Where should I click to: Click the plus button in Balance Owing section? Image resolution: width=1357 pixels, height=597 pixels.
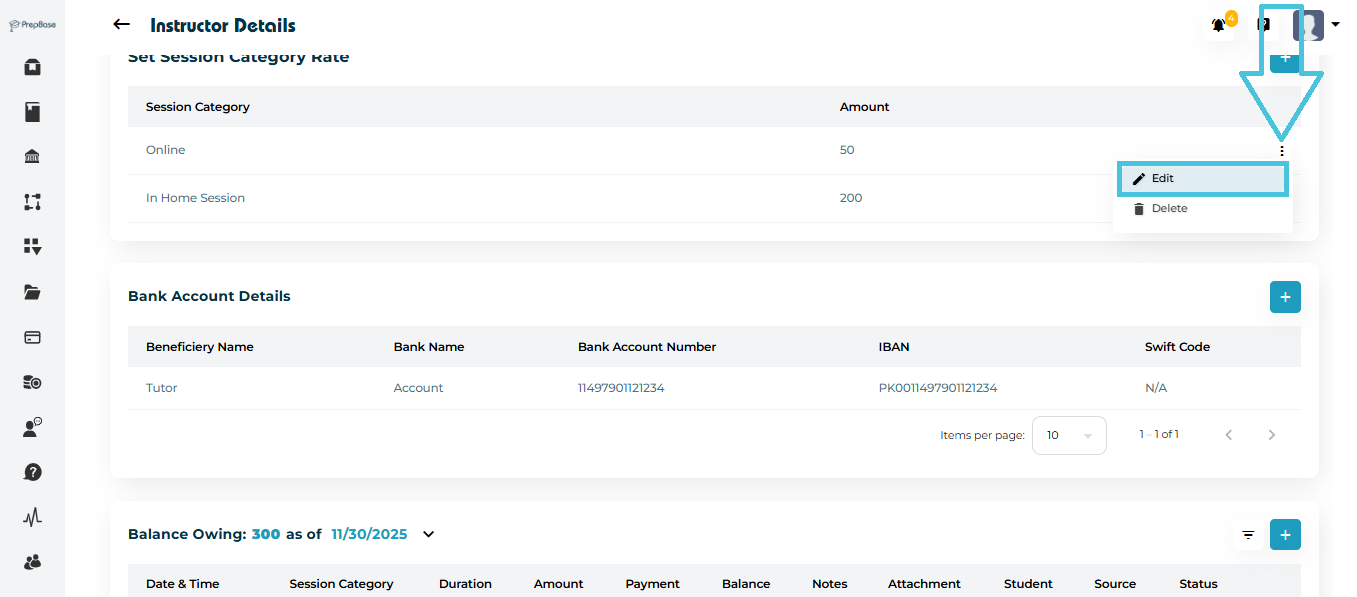pos(1285,535)
